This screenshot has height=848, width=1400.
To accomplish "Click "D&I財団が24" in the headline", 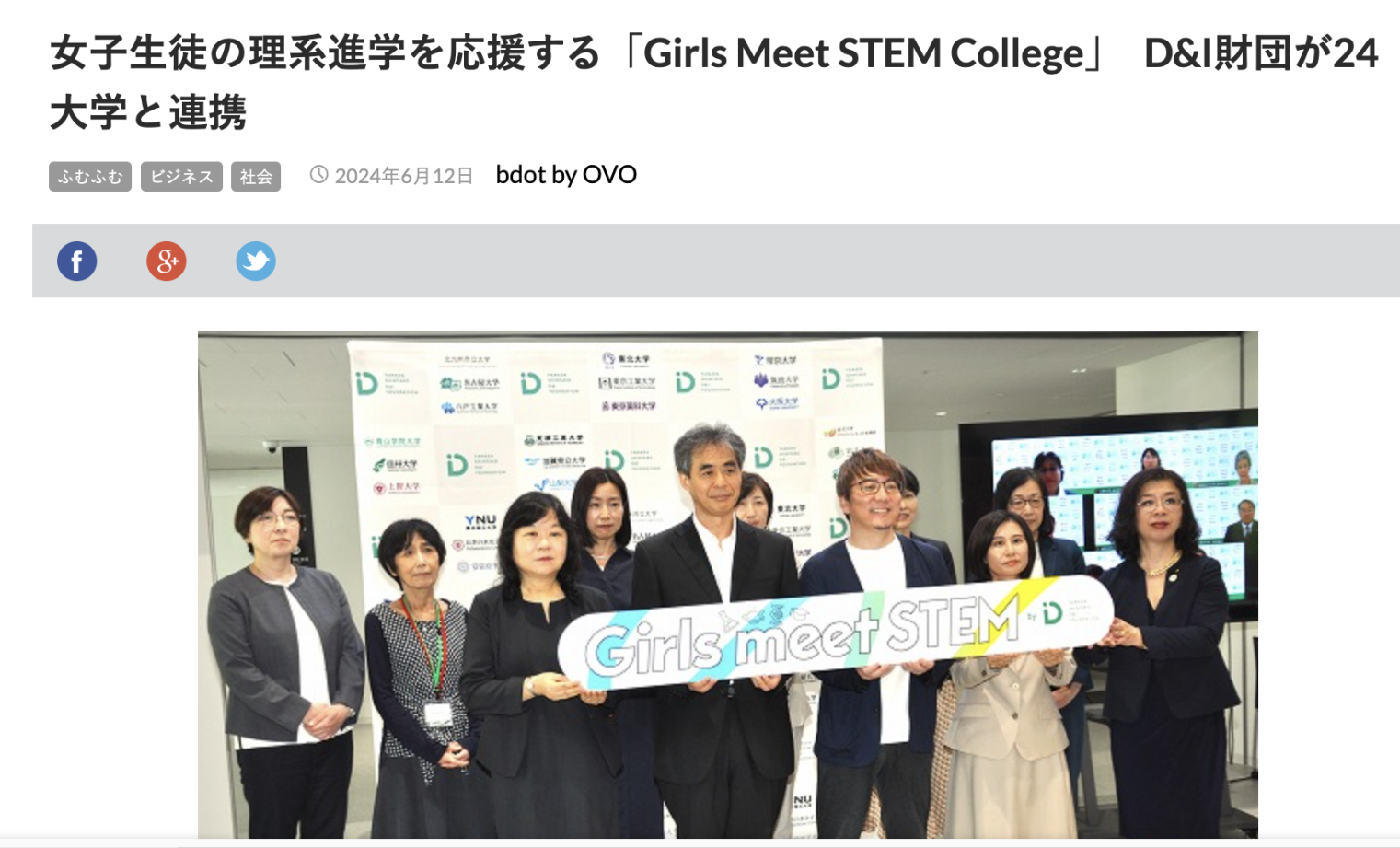I will 1261,53.
